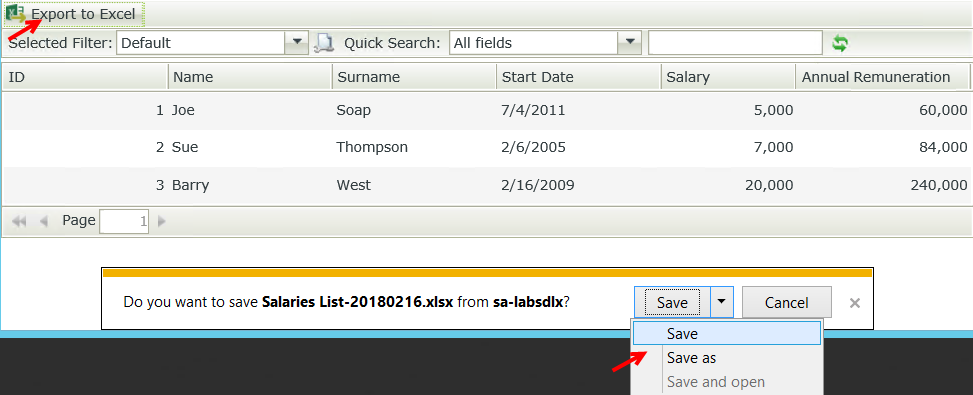Click the green refresh arrows icon

[840, 43]
